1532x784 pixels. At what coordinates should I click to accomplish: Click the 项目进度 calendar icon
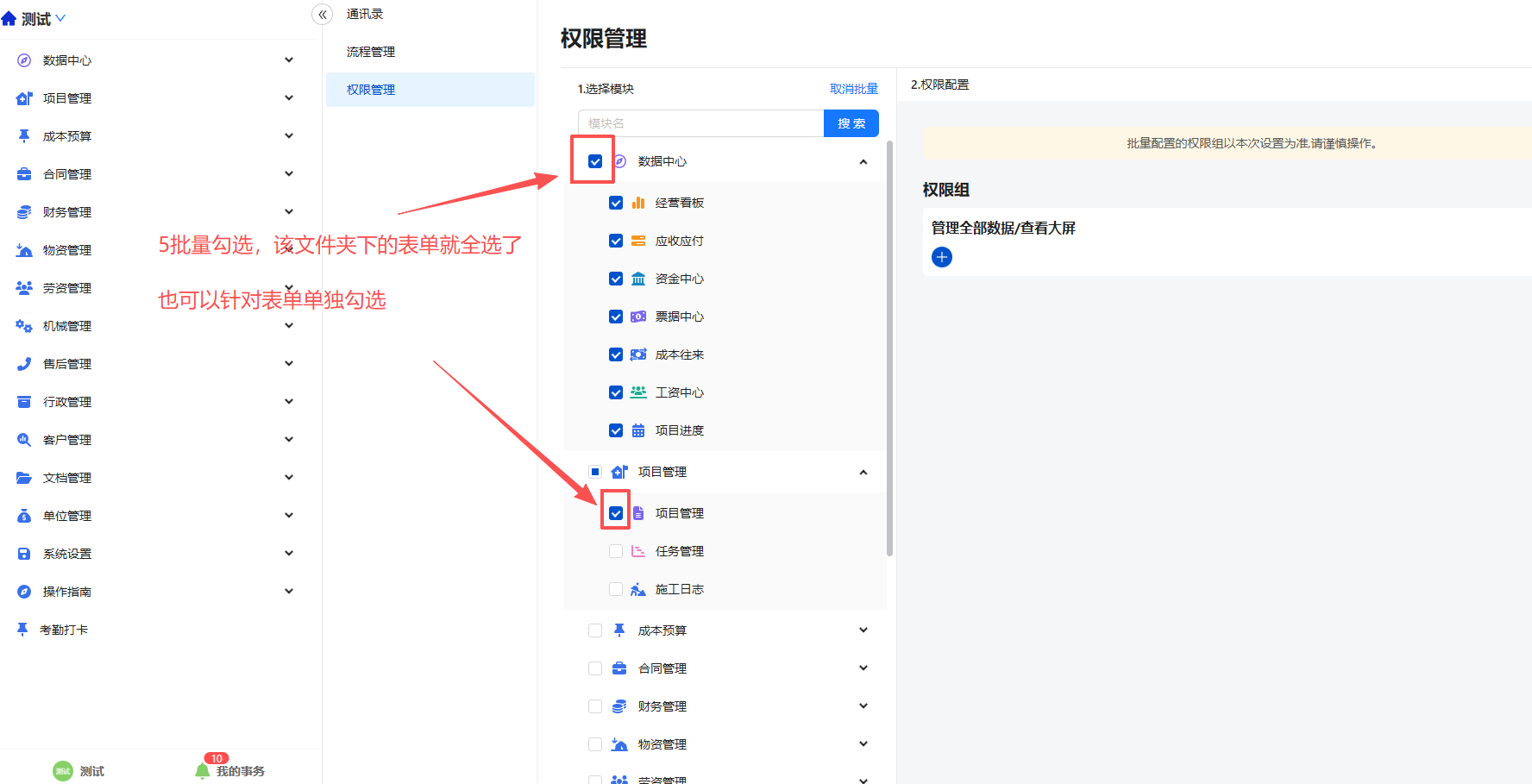pos(638,430)
